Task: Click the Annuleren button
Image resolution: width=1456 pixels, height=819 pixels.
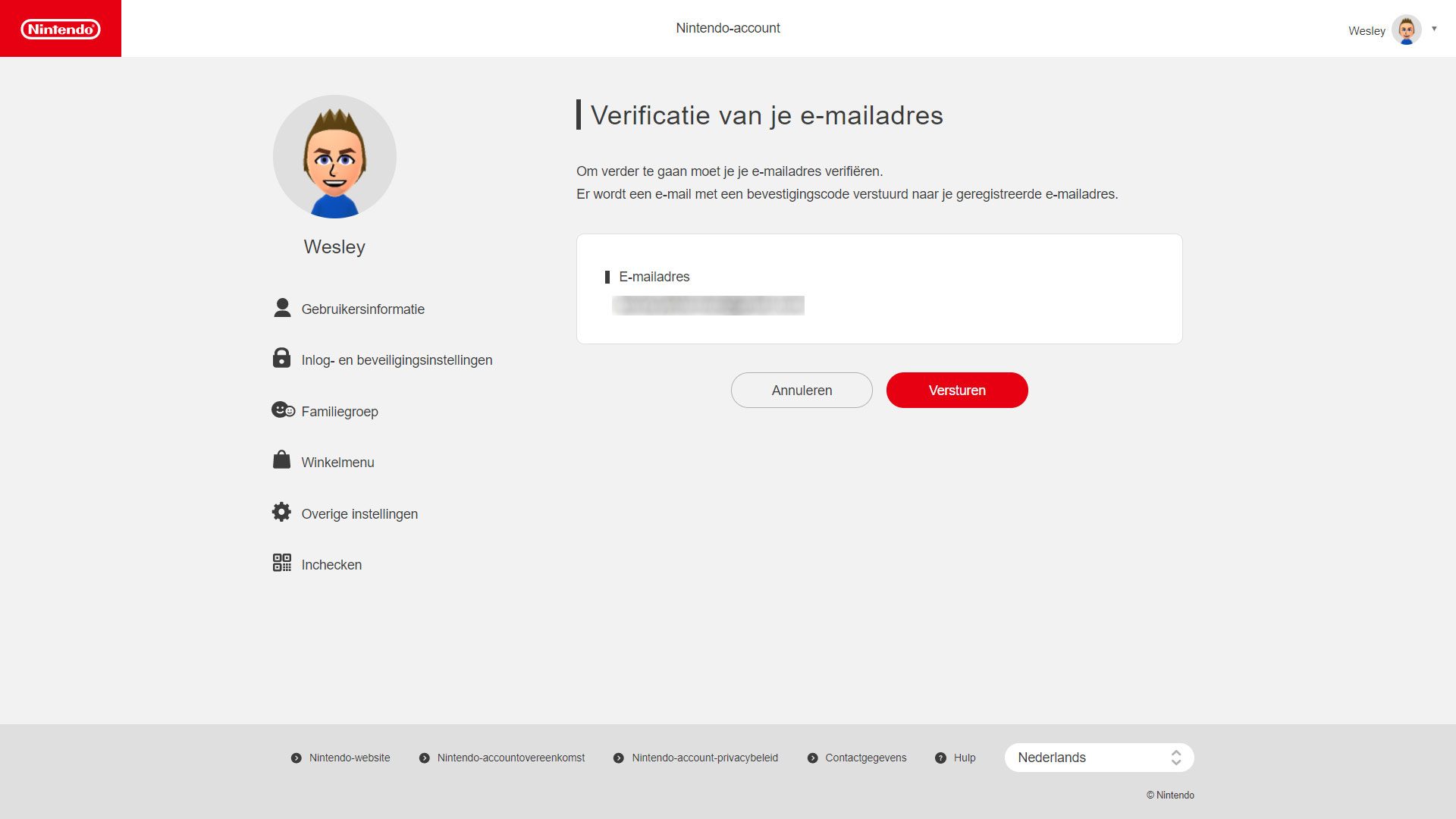Action: [x=802, y=390]
